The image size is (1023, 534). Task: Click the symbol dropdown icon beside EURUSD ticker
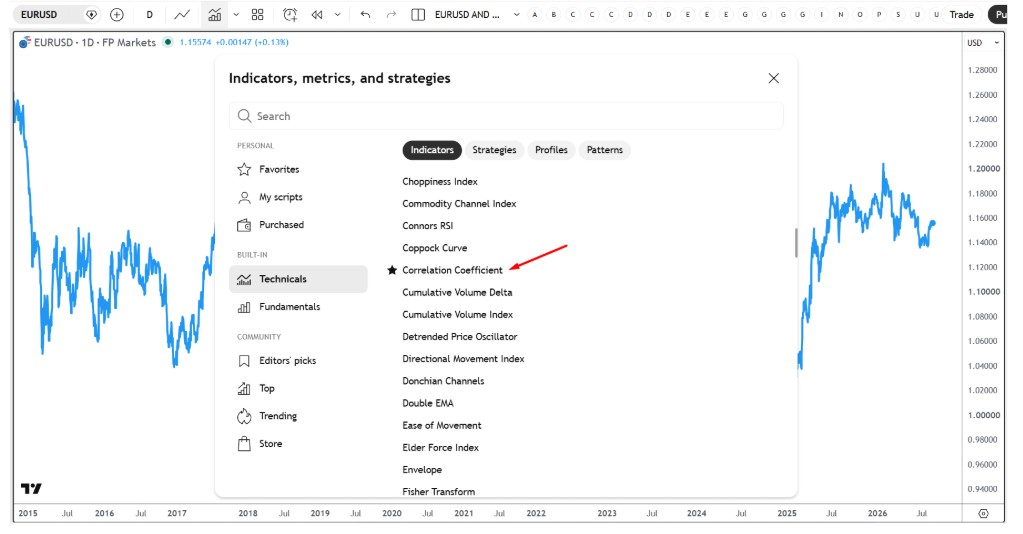tap(91, 14)
